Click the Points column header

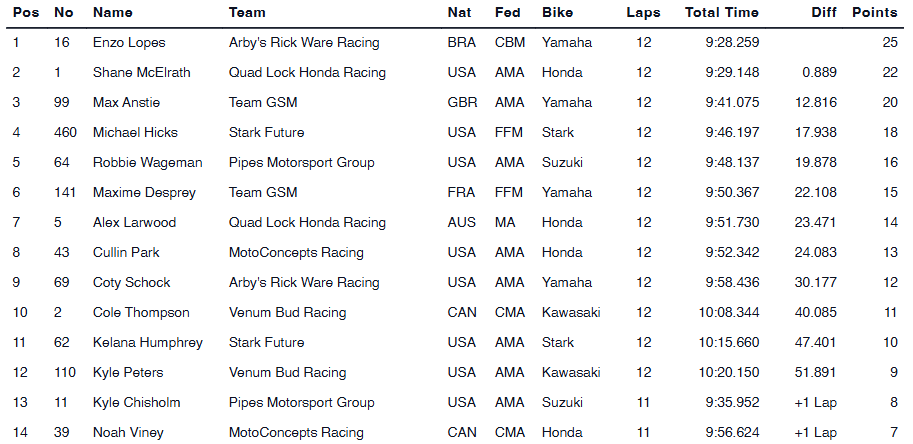point(874,13)
